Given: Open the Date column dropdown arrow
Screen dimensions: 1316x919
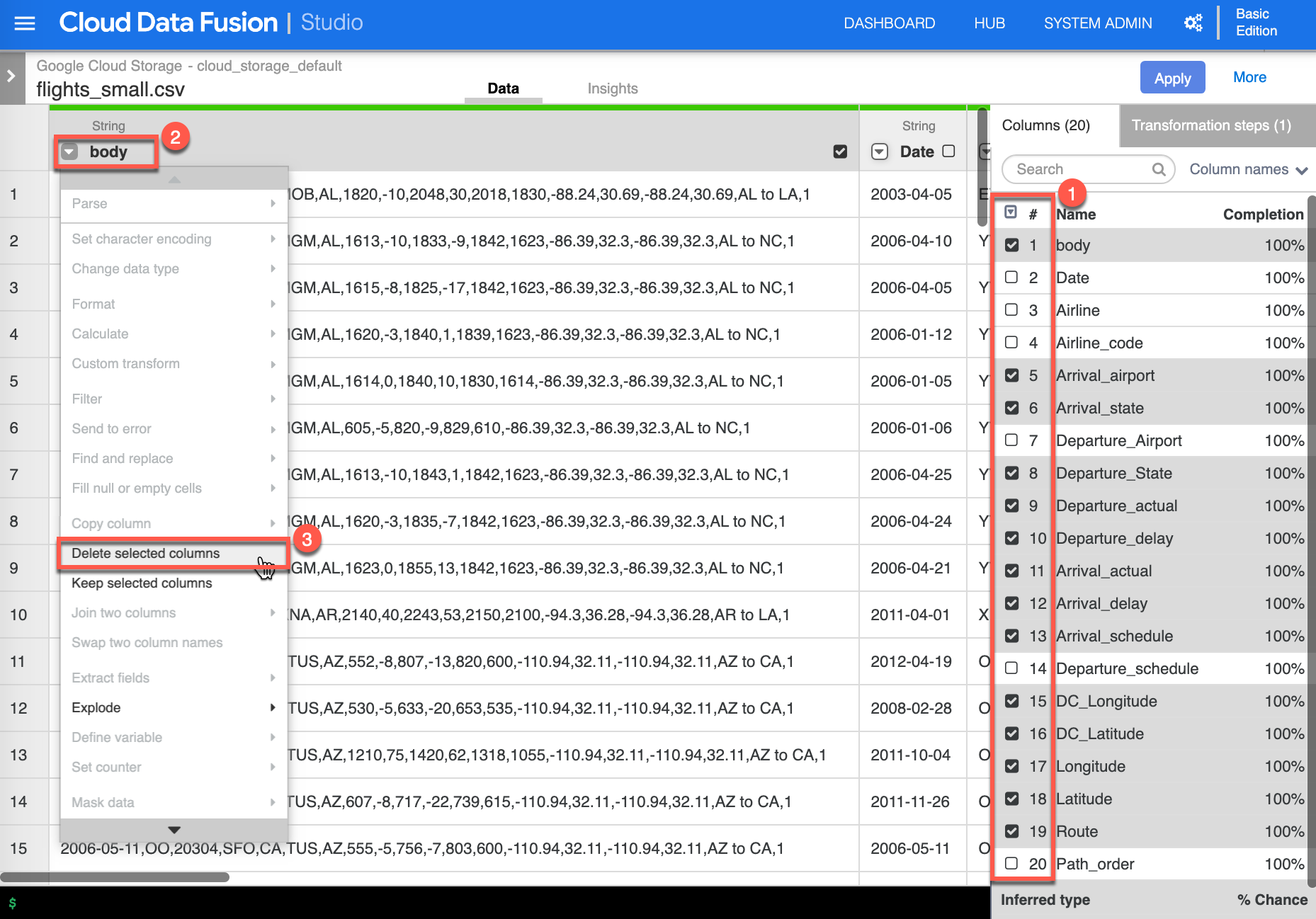Looking at the screenshot, I should (x=879, y=152).
